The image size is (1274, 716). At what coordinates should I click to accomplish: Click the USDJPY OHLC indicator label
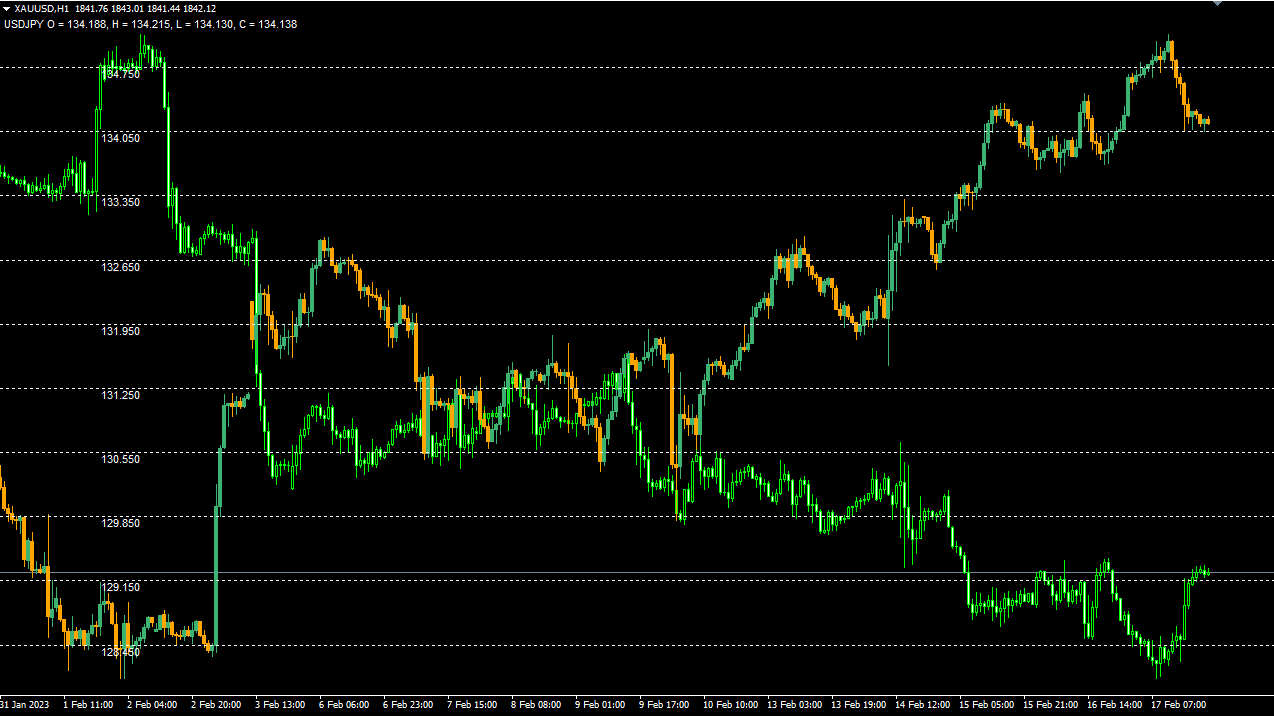click(x=150, y=24)
